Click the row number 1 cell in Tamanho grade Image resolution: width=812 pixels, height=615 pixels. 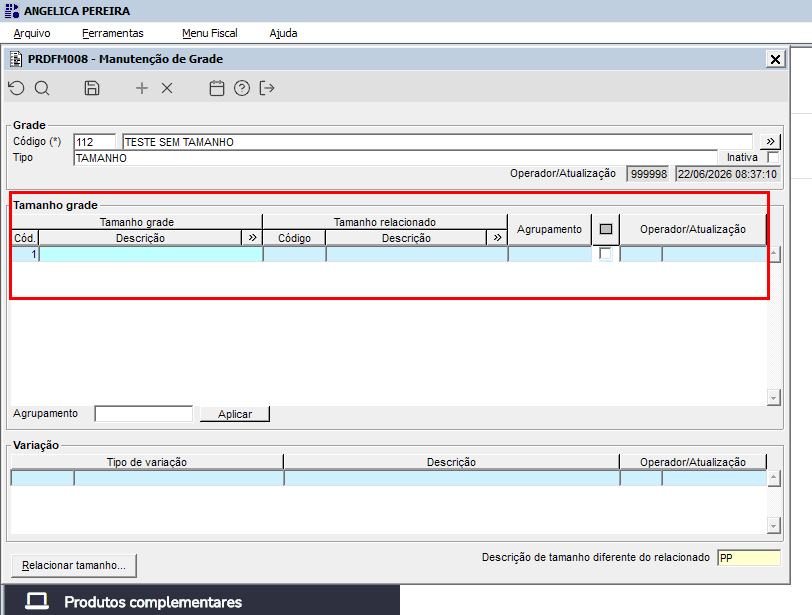tap(25, 254)
